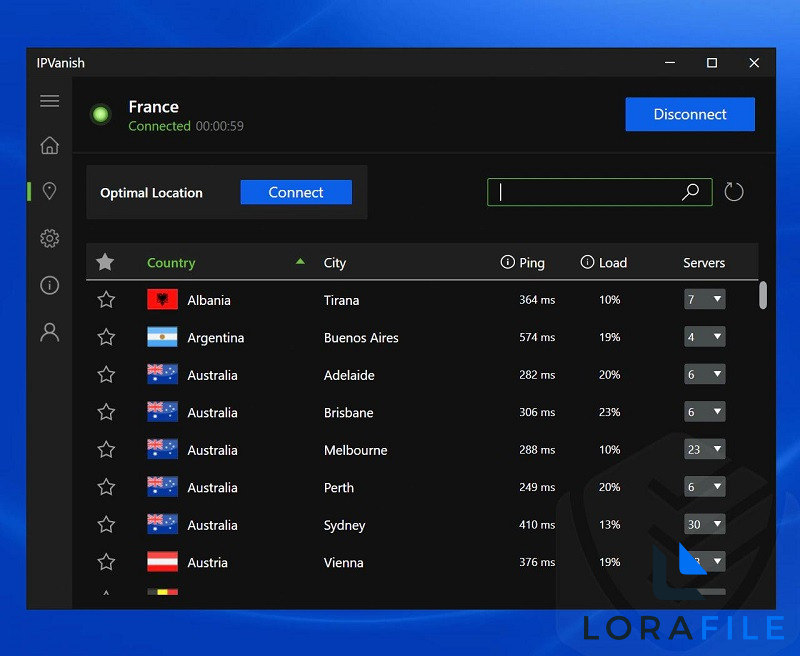
Task: Go to the Home icon in sidebar
Action: [49, 145]
